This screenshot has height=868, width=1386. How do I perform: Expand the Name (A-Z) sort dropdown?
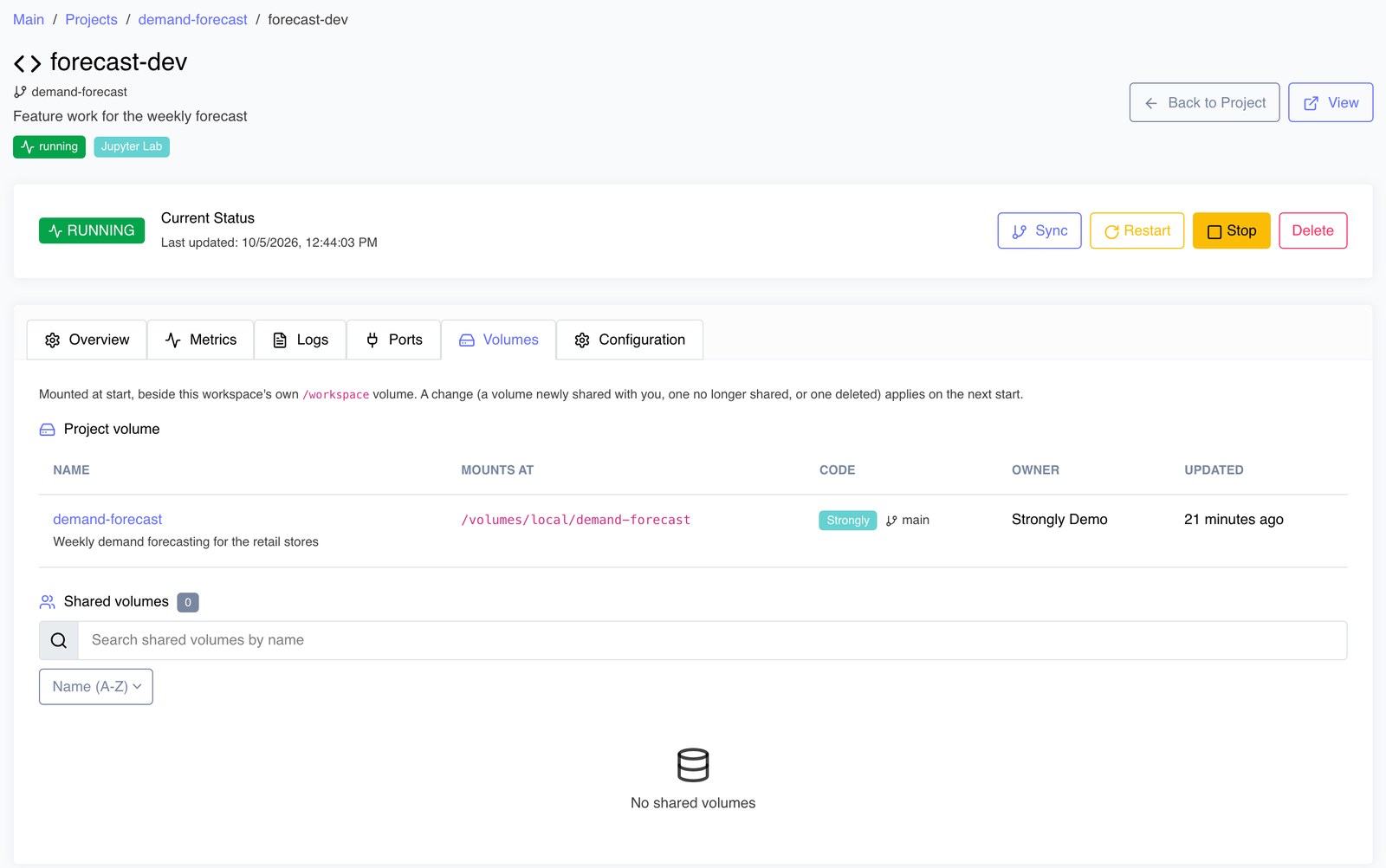tap(96, 686)
